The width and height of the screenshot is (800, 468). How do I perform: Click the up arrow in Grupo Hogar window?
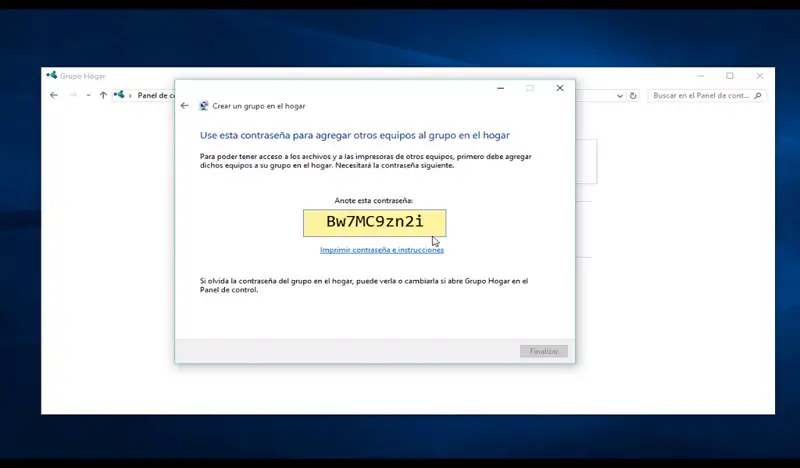[x=103, y=95]
